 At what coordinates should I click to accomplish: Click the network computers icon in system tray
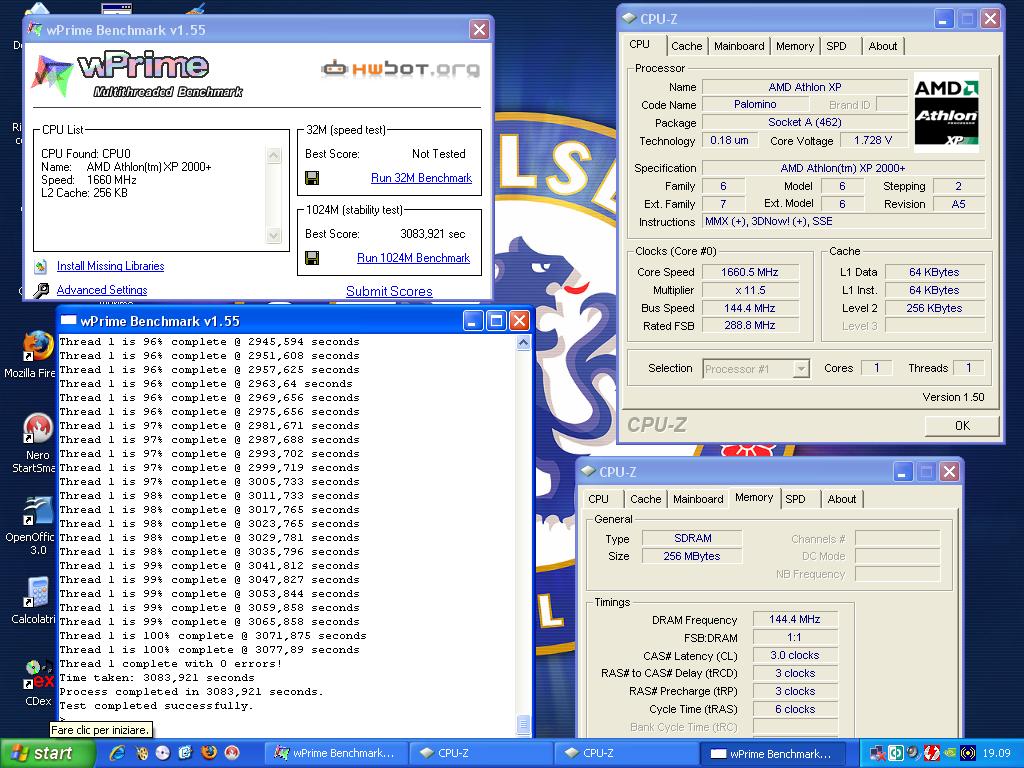pyautogui.click(x=877, y=754)
